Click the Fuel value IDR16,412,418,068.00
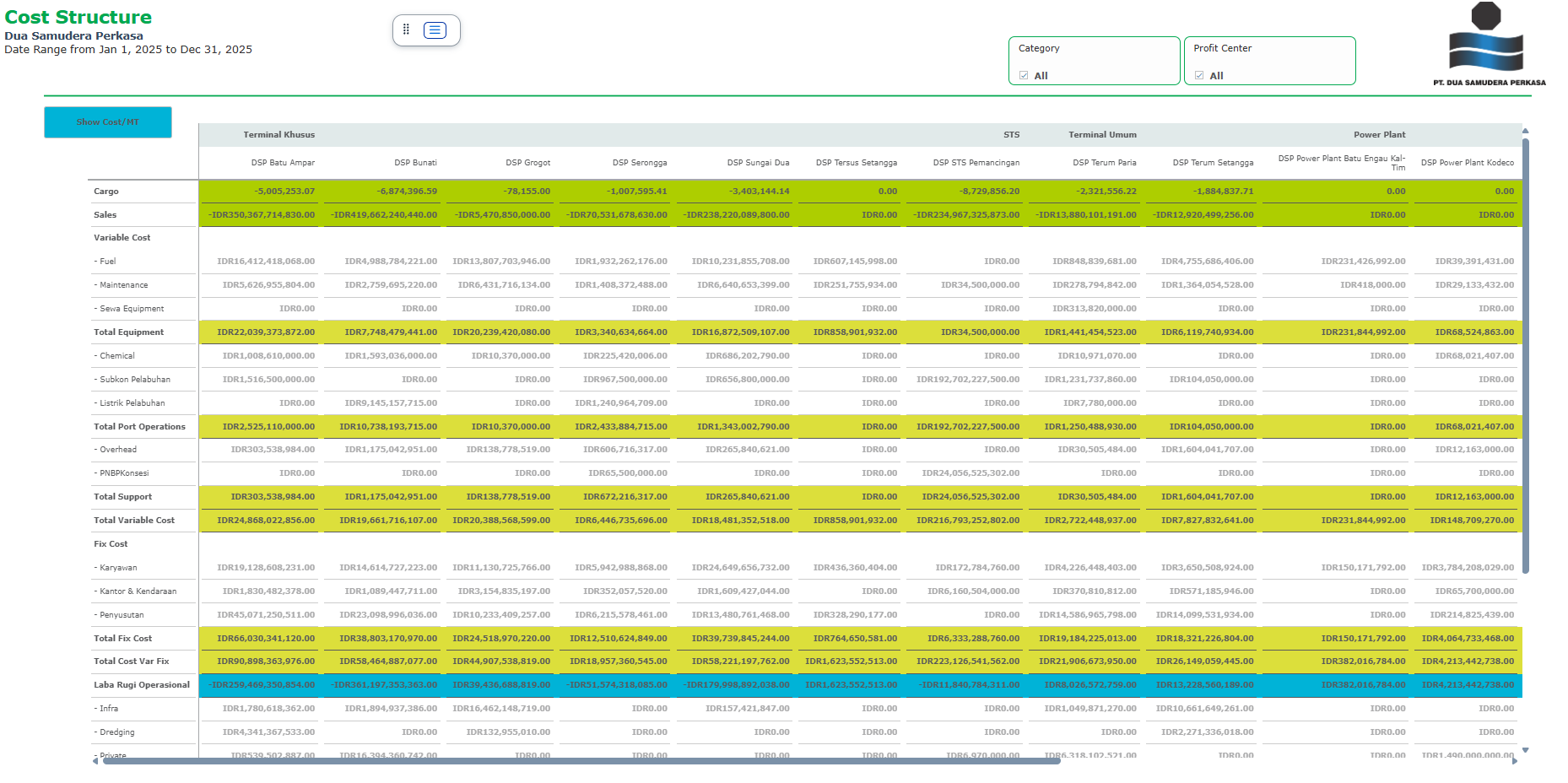This screenshot has height=783, width=1568. tap(266, 262)
